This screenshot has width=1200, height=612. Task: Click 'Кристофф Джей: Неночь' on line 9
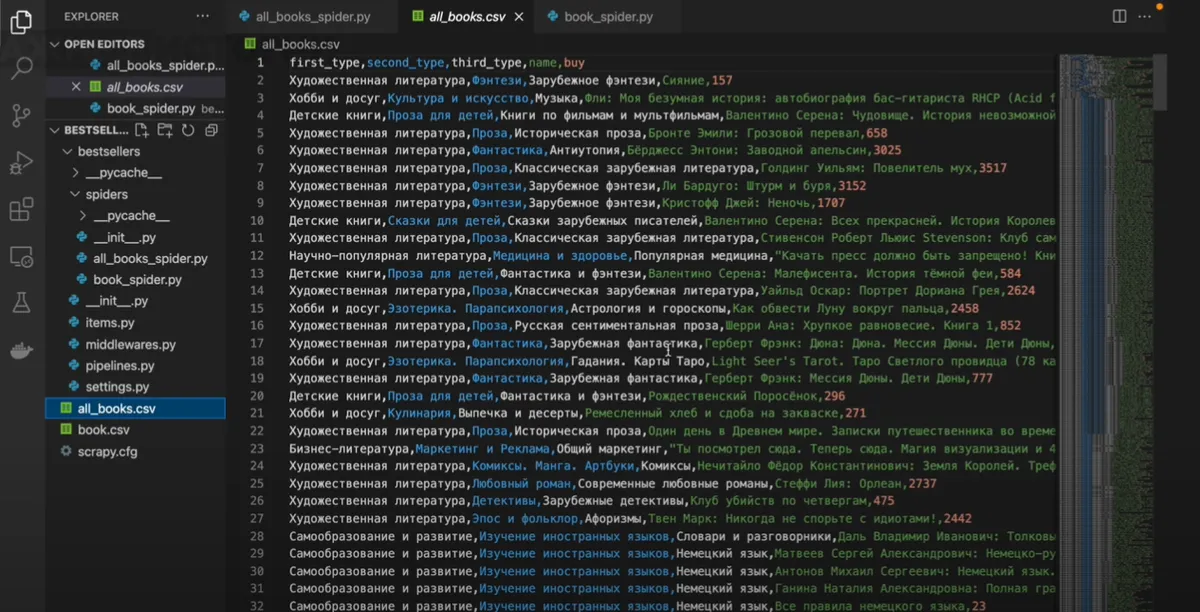pyautogui.click(x=735, y=203)
